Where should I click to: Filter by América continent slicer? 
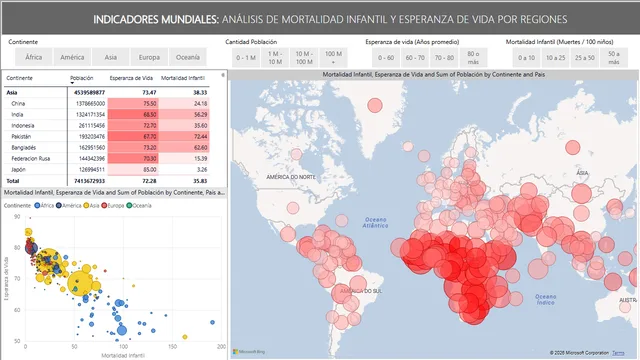coord(72,57)
